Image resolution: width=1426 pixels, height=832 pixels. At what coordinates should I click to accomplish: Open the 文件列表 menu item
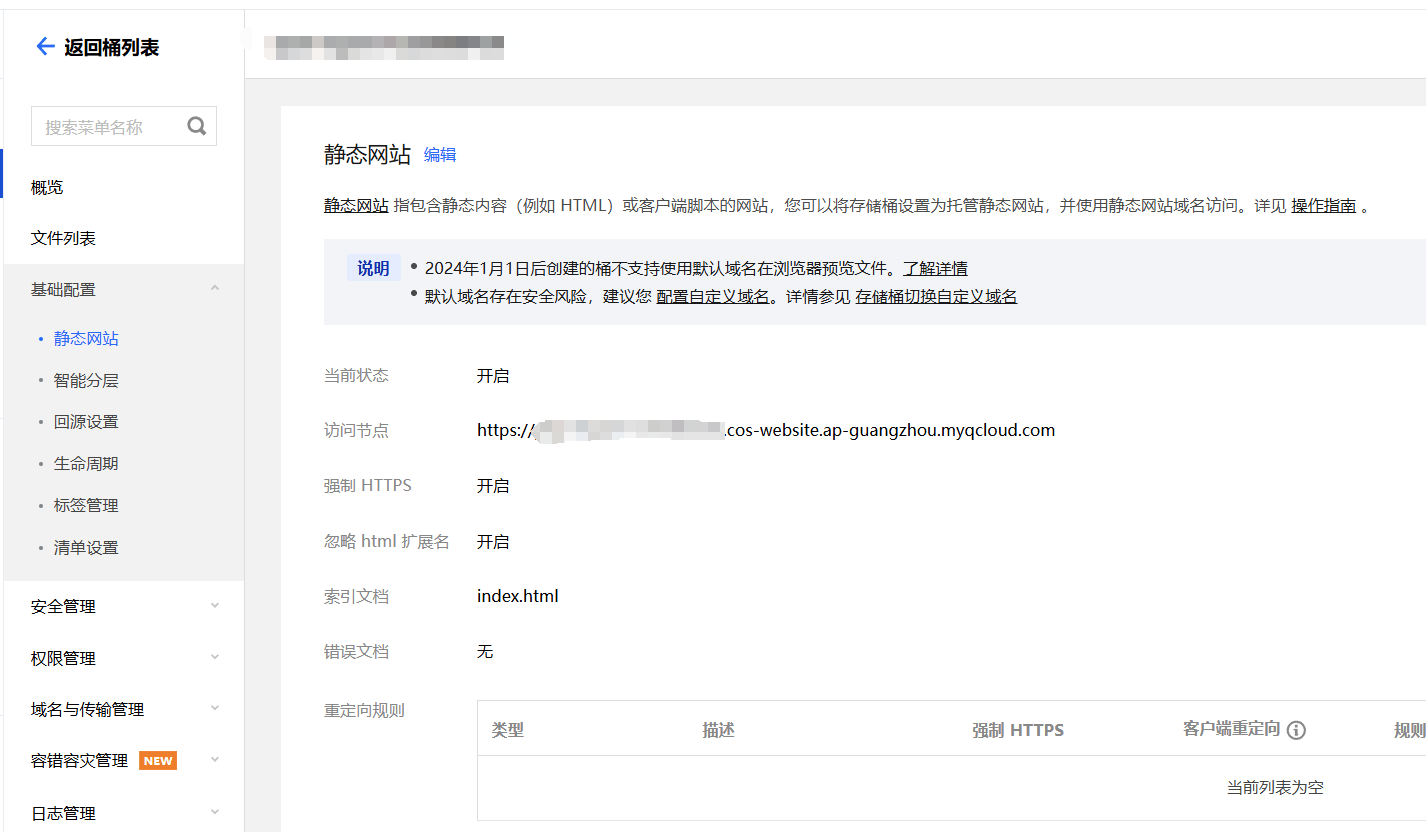pos(63,238)
